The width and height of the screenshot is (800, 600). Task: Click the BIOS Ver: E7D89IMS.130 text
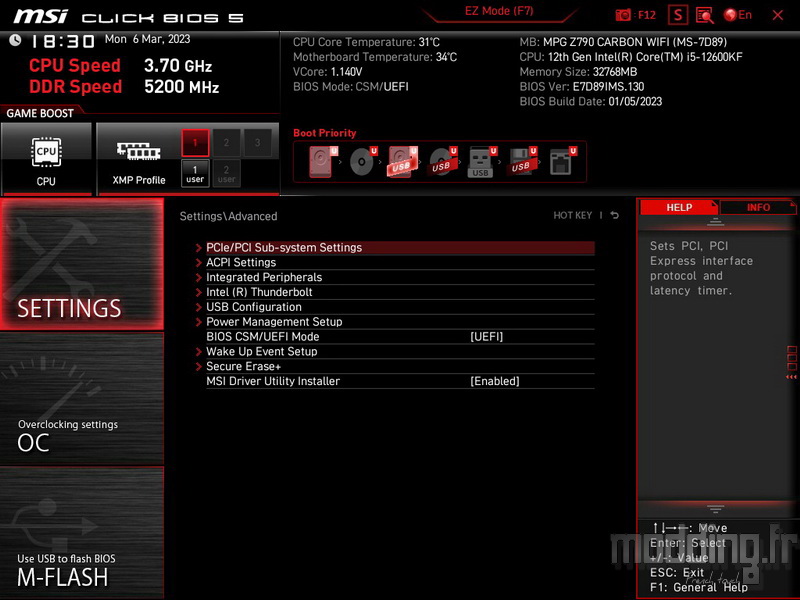(582, 87)
